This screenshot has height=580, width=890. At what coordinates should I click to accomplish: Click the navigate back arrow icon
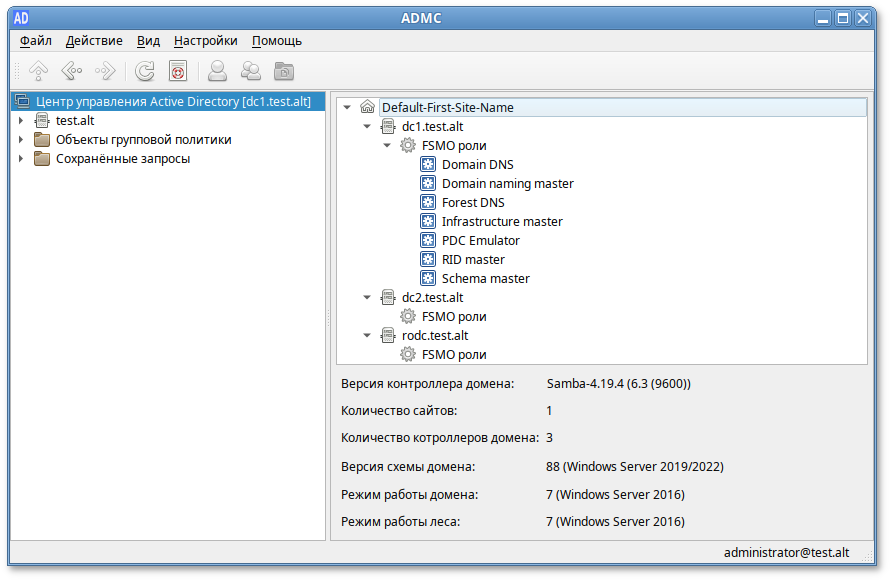click(71, 71)
